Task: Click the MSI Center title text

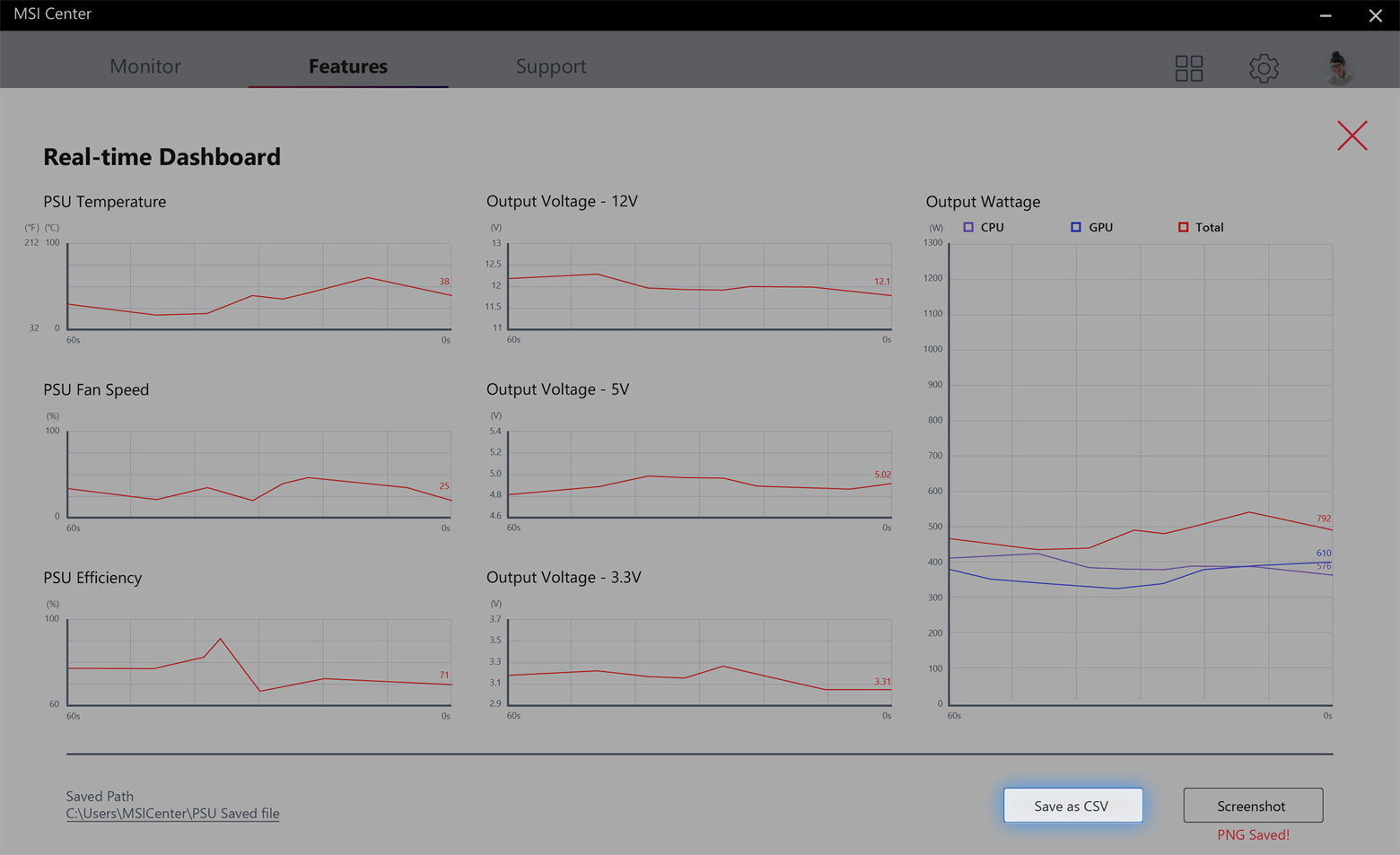Action: pyautogui.click(x=52, y=13)
